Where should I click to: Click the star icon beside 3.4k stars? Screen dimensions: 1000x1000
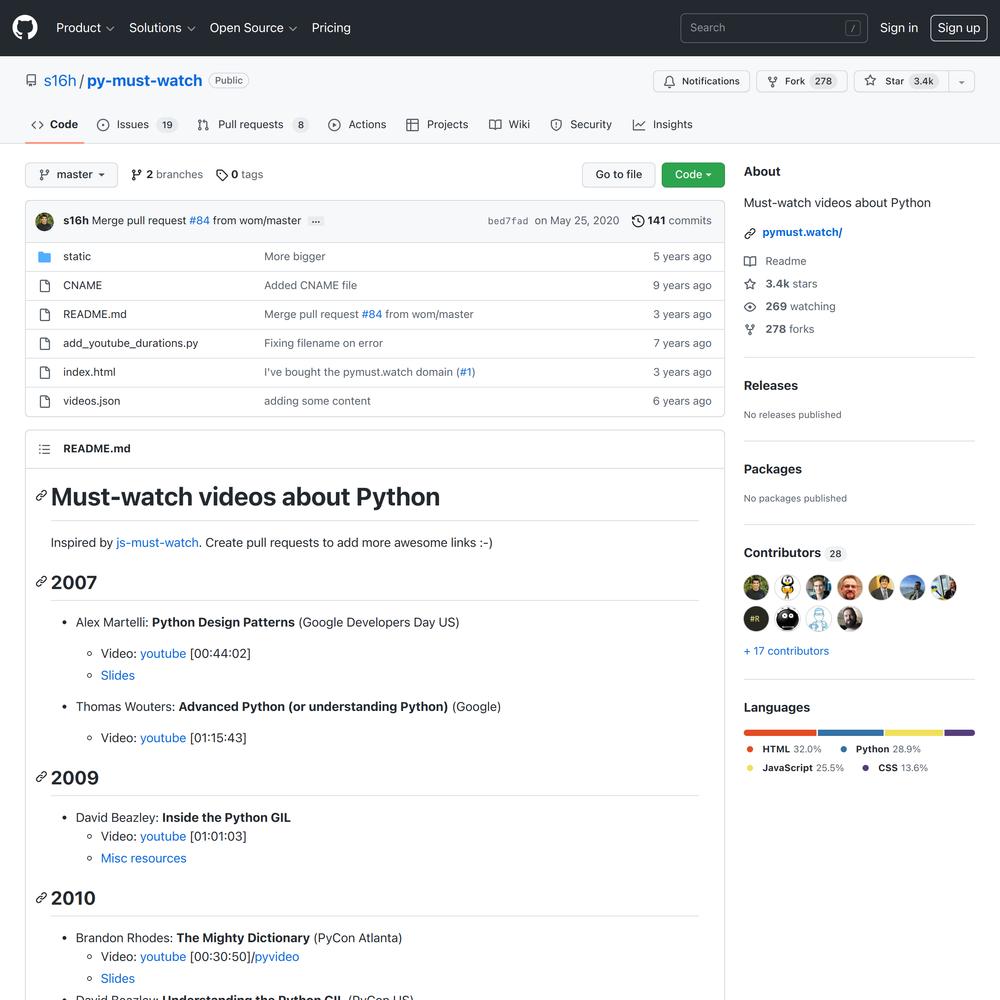point(750,284)
